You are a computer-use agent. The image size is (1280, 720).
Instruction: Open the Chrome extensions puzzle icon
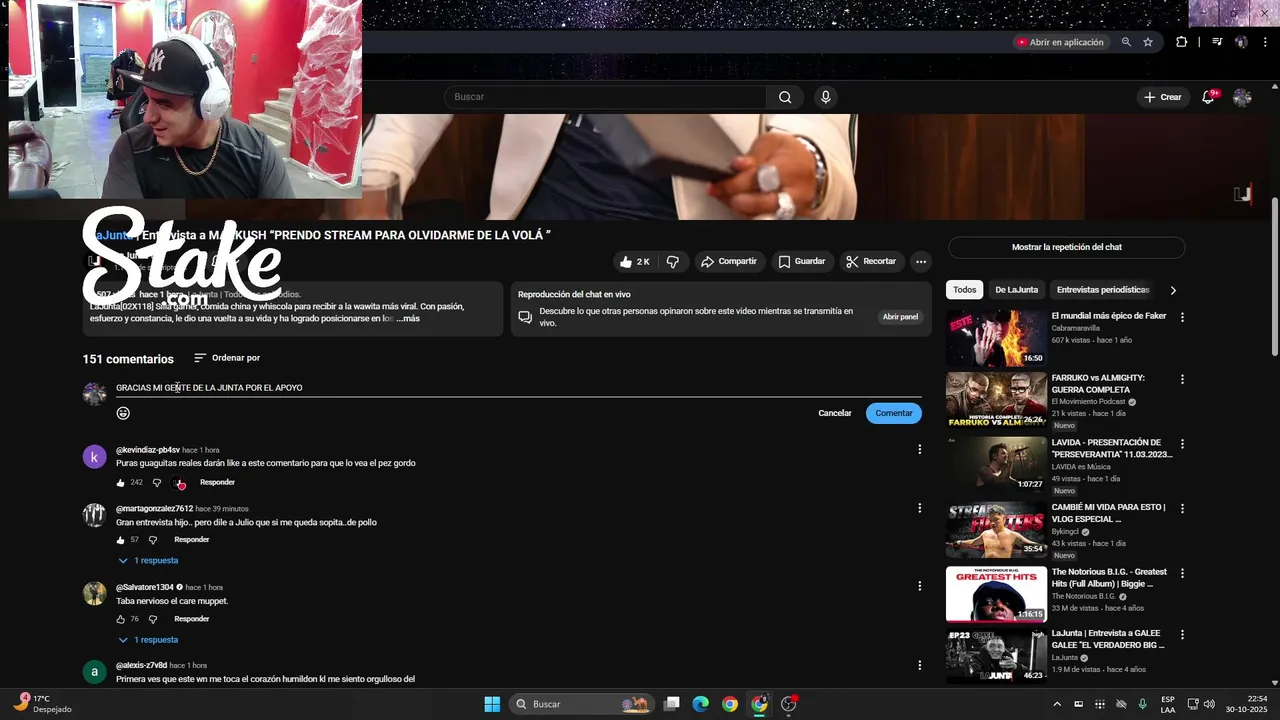tap(1182, 42)
